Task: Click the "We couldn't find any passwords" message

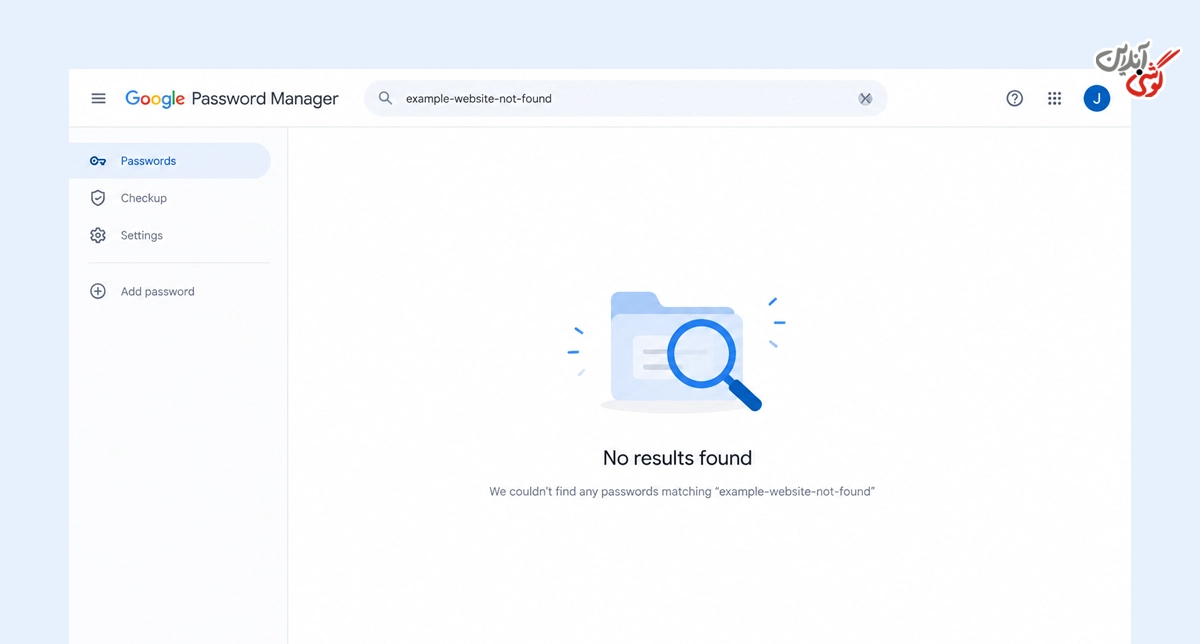Action: click(681, 492)
